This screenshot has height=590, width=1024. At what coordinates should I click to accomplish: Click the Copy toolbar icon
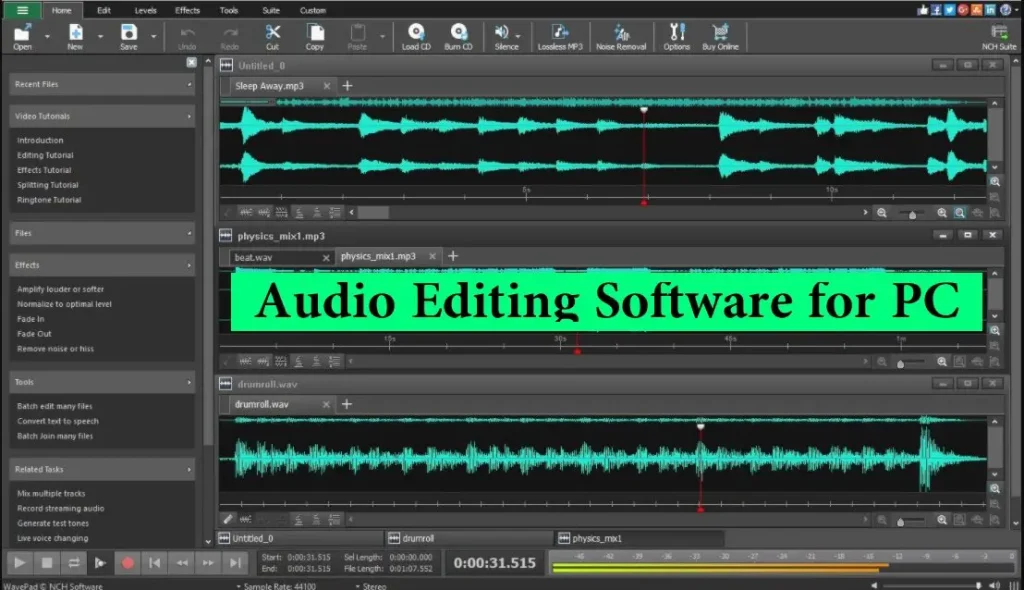[314, 33]
